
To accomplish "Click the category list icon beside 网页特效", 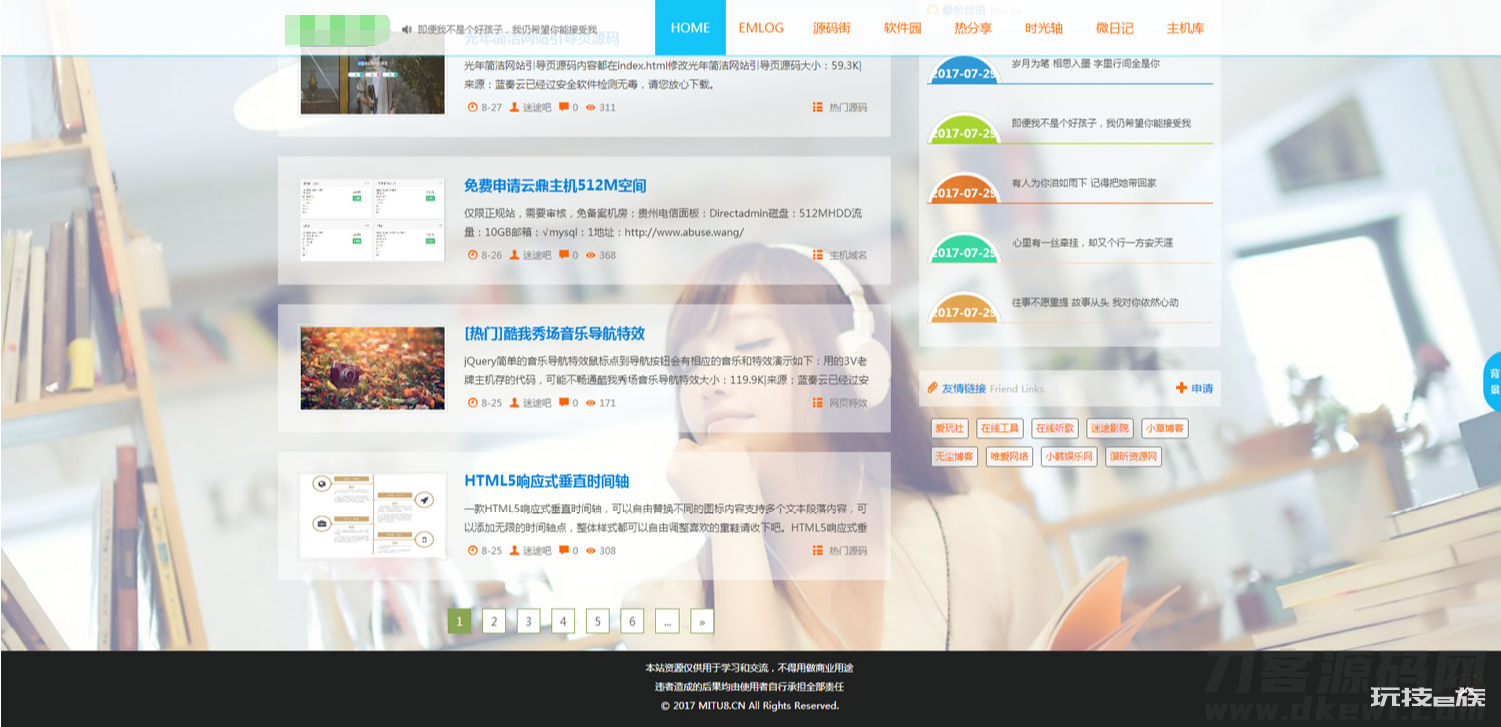I will click(x=818, y=403).
